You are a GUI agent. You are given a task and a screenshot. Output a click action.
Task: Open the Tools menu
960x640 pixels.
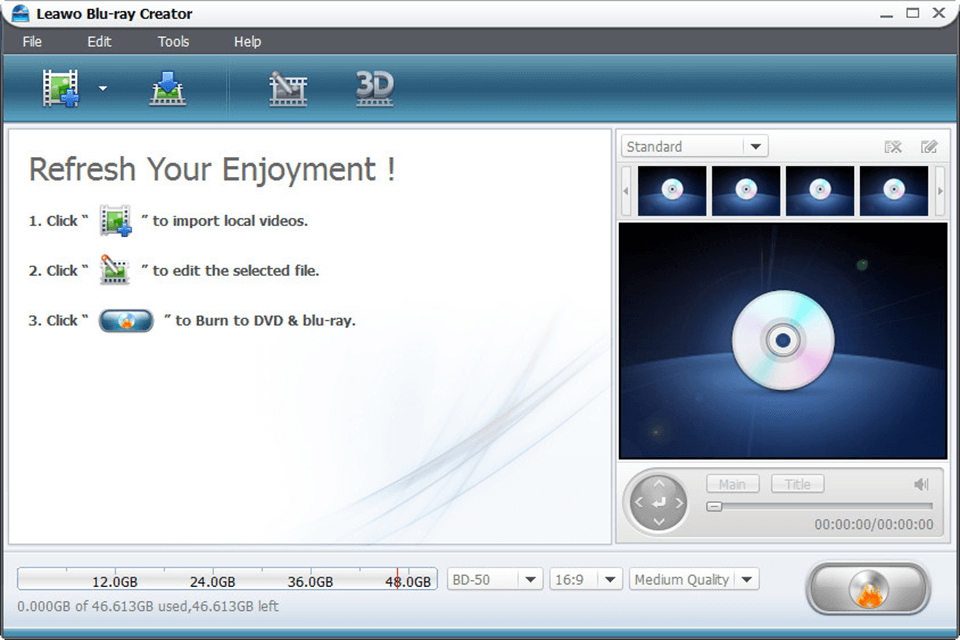click(x=172, y=41)
